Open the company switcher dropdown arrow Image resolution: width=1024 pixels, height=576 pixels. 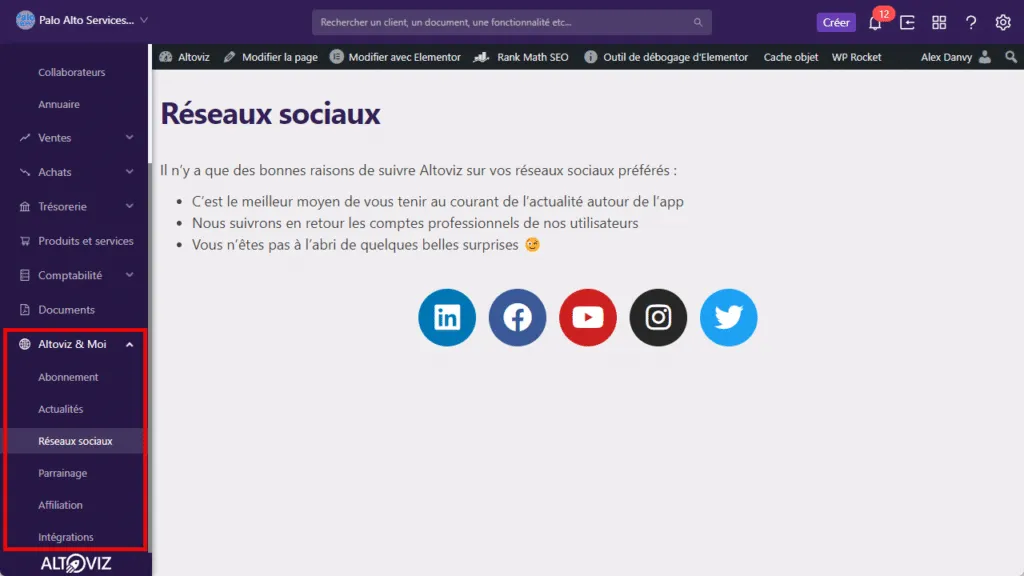click(x=144, y=20)
